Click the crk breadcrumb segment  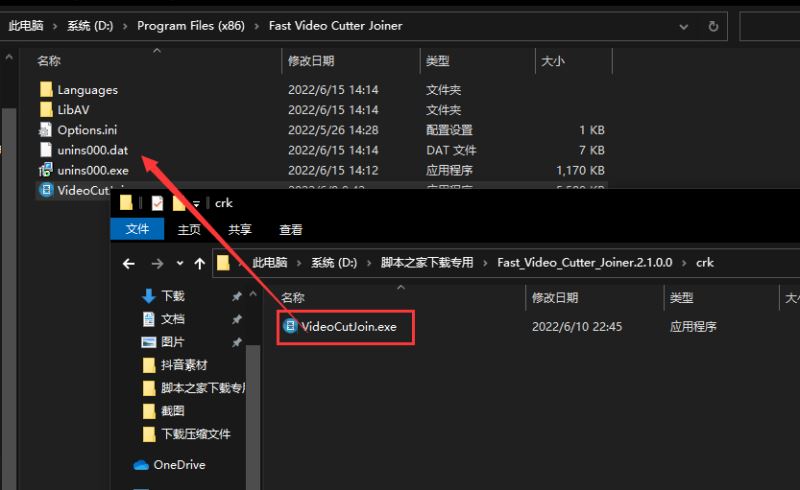(x=705, y=263)
